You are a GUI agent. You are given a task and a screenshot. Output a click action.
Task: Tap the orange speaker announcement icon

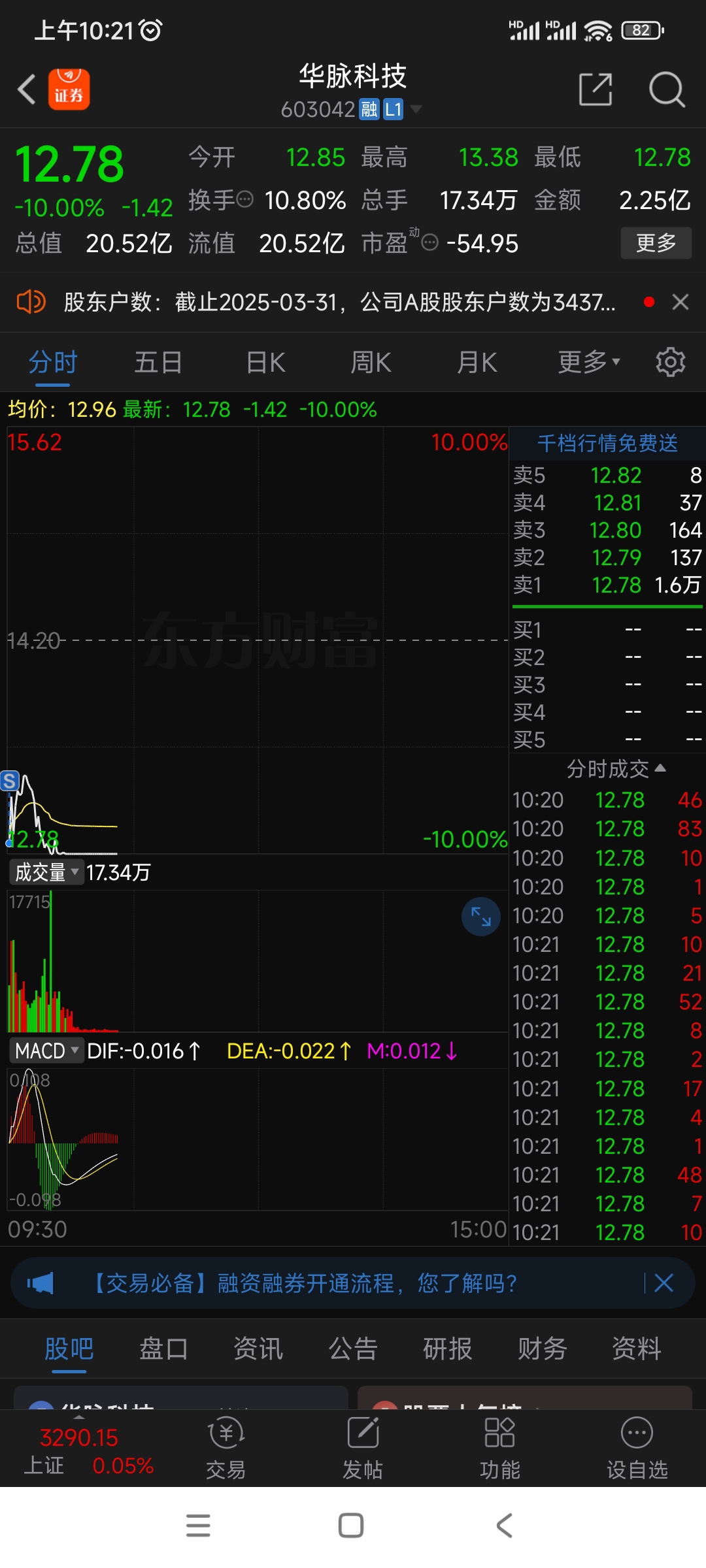click(31, 302)
